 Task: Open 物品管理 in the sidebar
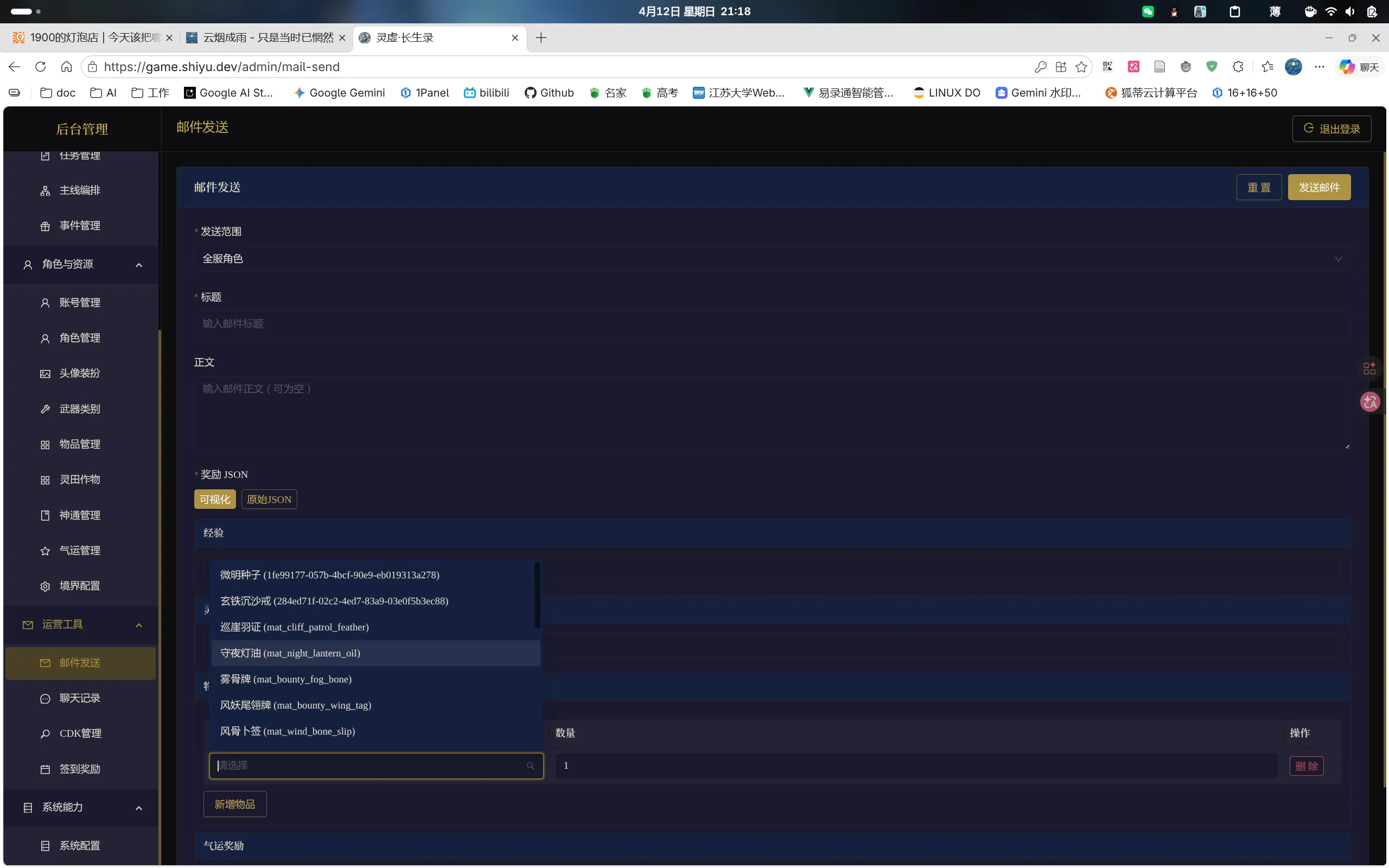pyautogui.click(x=80, y=444)
